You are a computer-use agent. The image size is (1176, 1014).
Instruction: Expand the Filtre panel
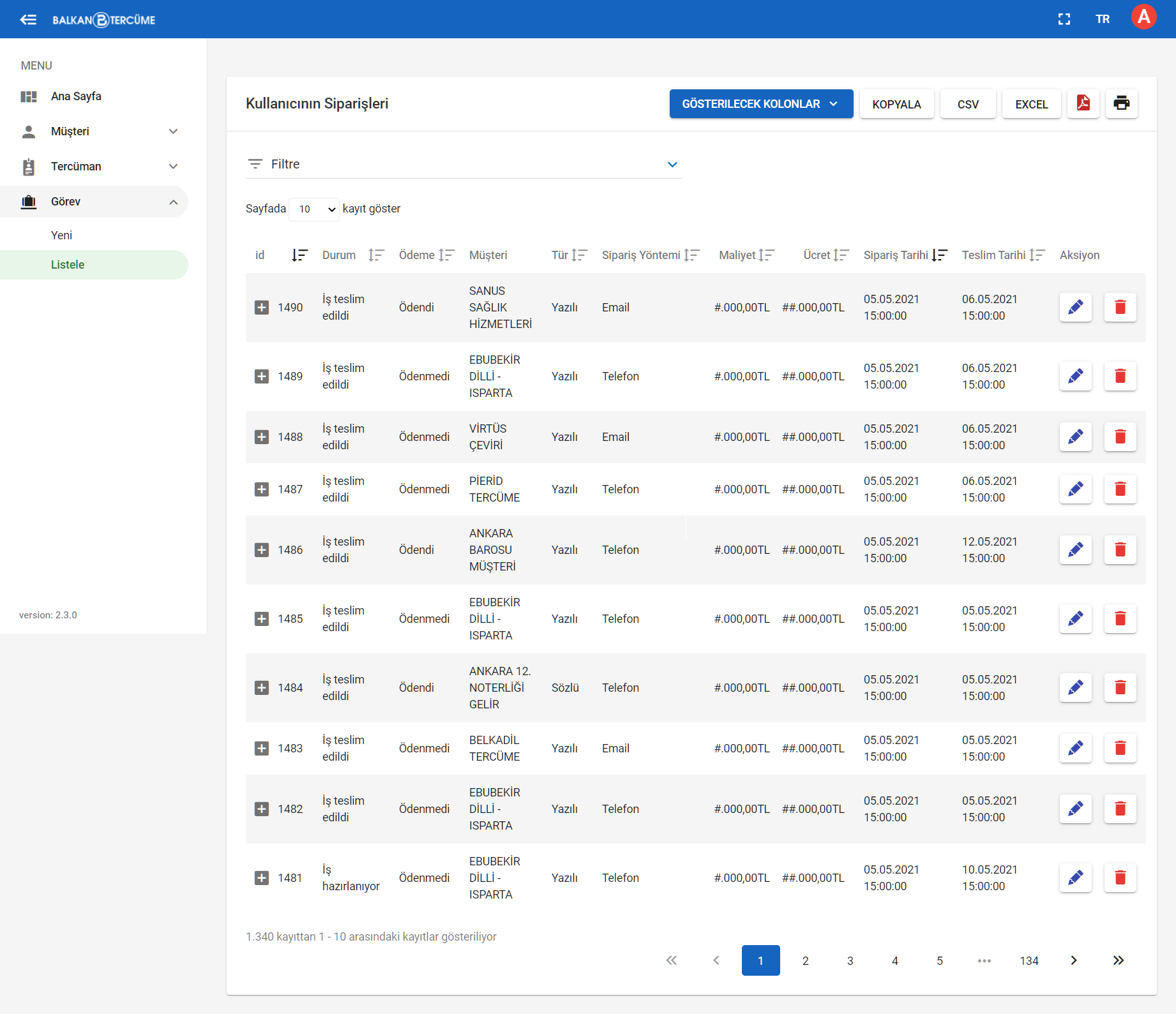click(464, 164)
